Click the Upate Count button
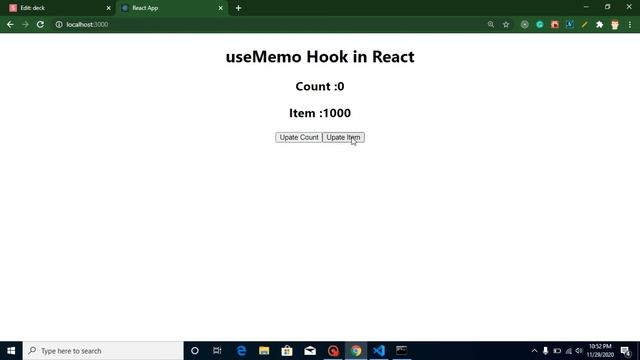Viewport: 640px width, 360px height. (298, 138)
